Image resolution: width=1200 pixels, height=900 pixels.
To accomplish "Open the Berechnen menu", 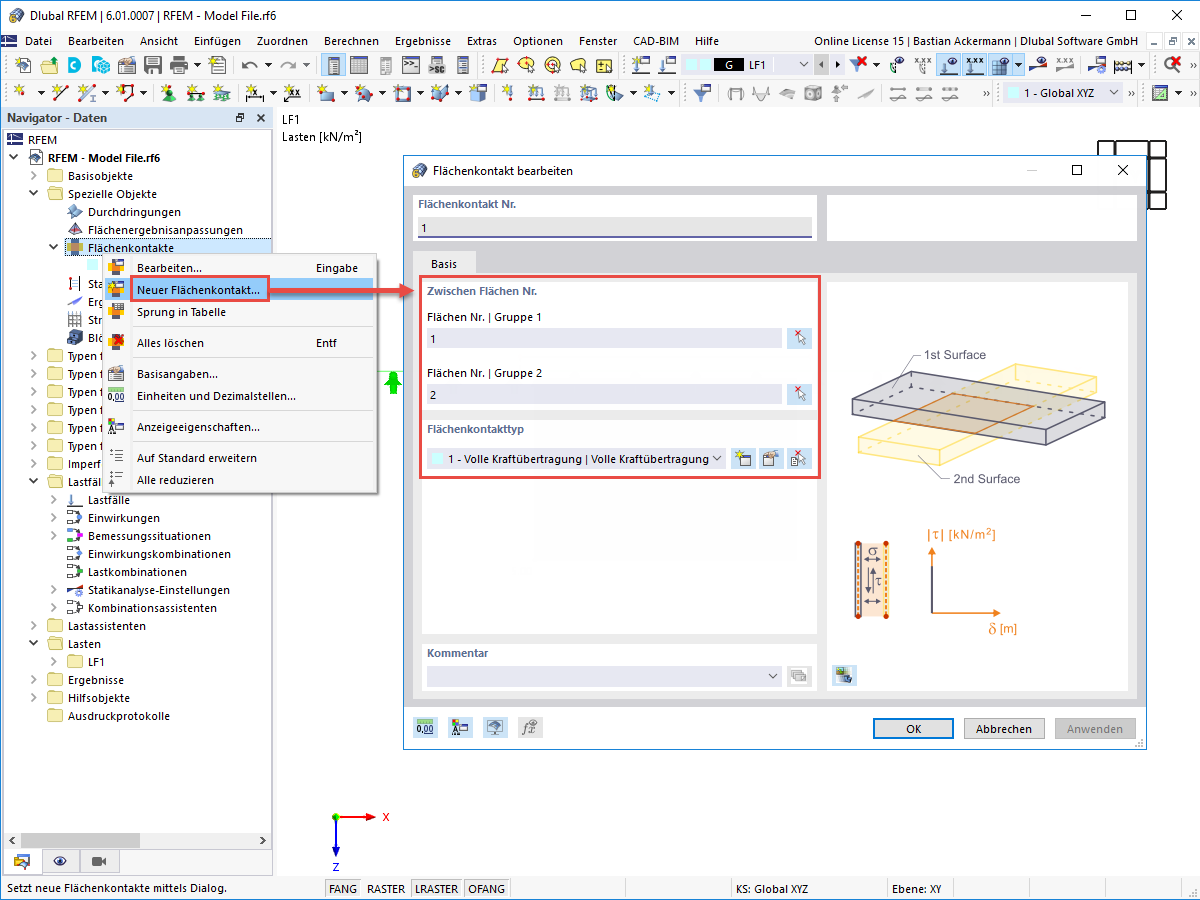I will click(x=351, y=41).
